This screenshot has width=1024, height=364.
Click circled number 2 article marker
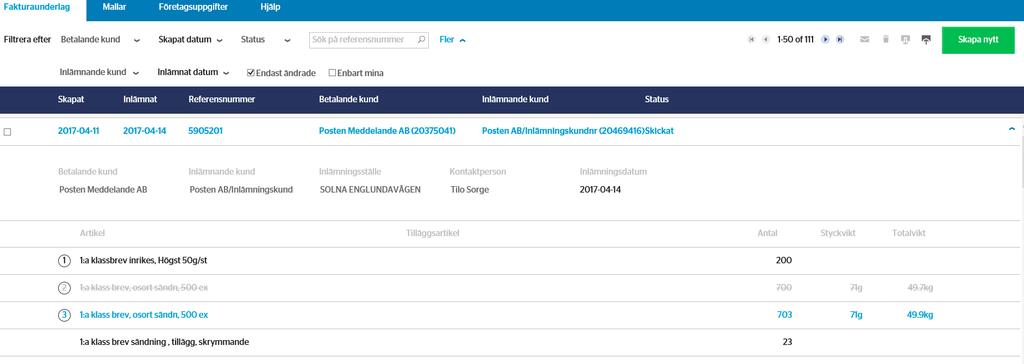coord(64,288)
